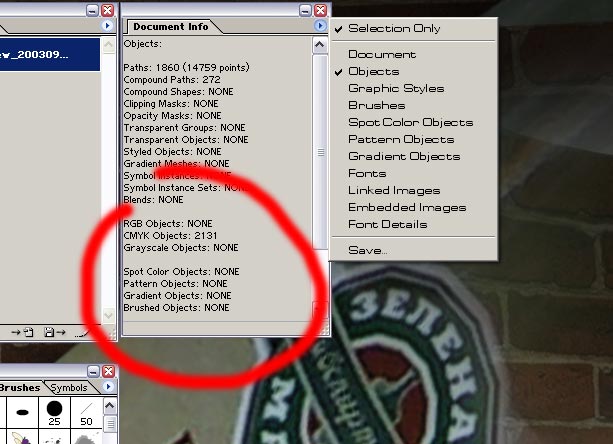Screen dimensions: 613x444
Task: Click the 'Objects:' heading in Document Info
Action: click(143, 44)
